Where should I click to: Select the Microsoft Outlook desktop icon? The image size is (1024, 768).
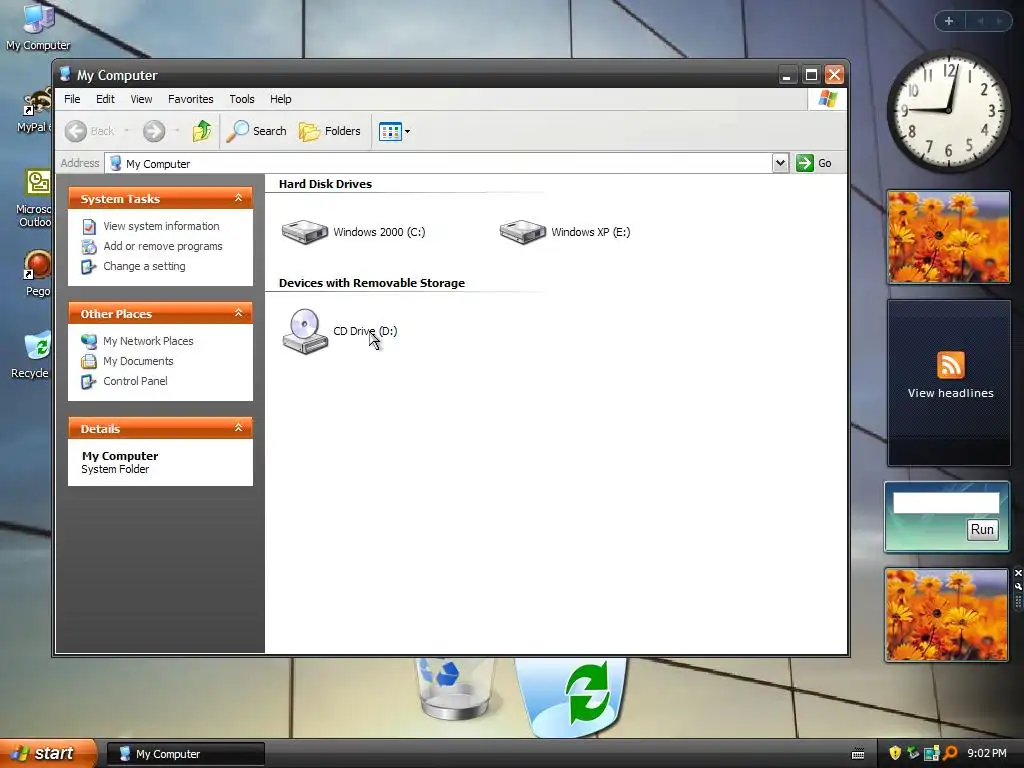(35, 199)
